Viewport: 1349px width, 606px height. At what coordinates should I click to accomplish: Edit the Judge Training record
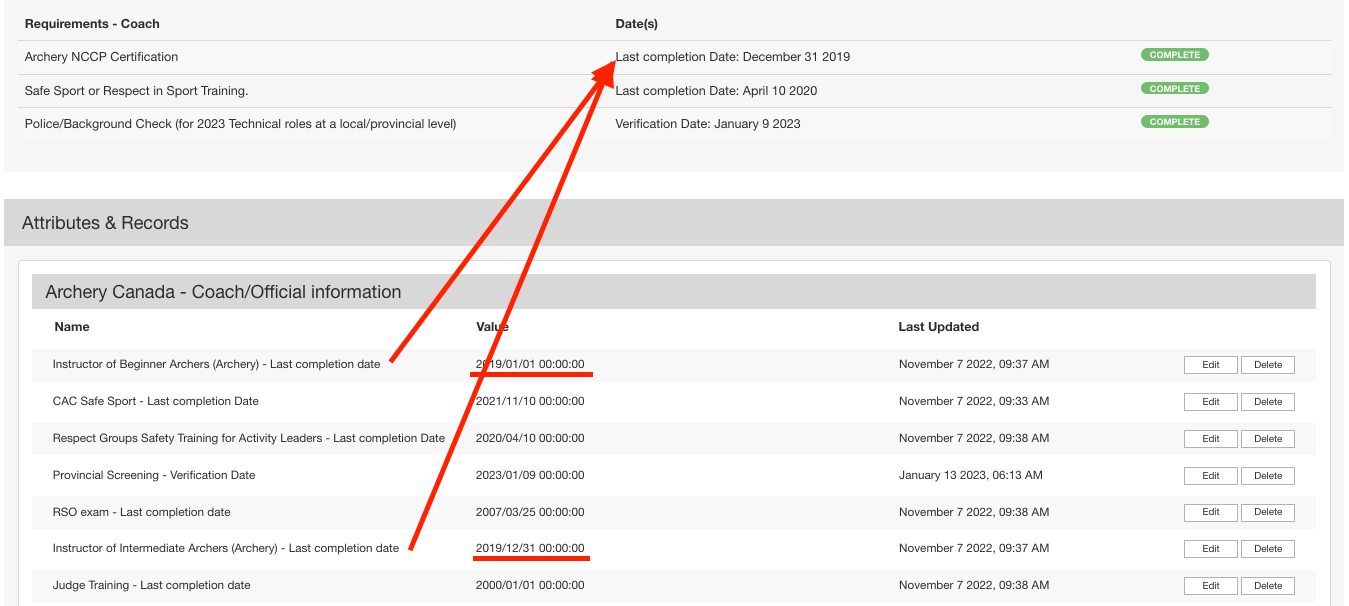1210,586
